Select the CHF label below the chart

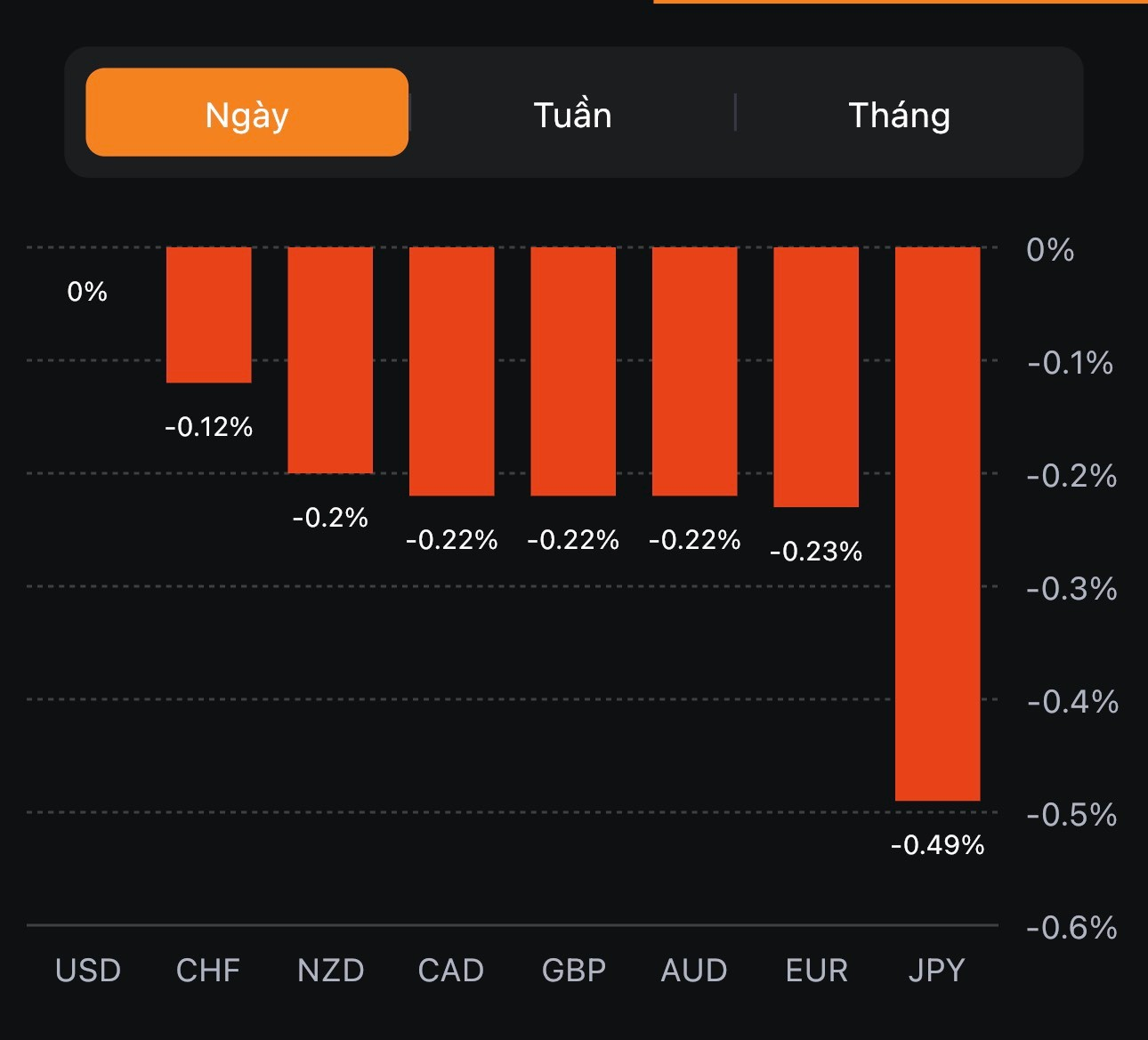(208, 970)
